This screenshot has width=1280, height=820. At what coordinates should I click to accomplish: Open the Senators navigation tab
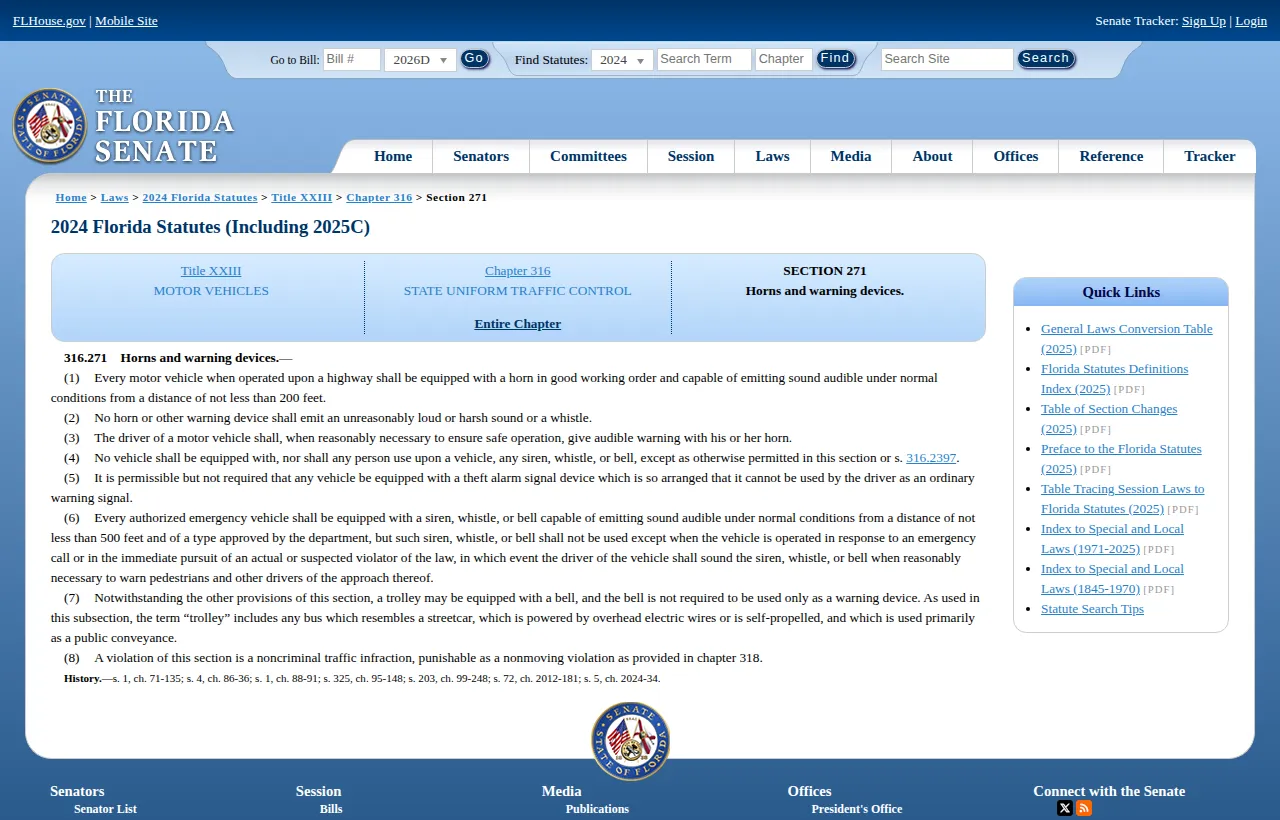point(480,156)
